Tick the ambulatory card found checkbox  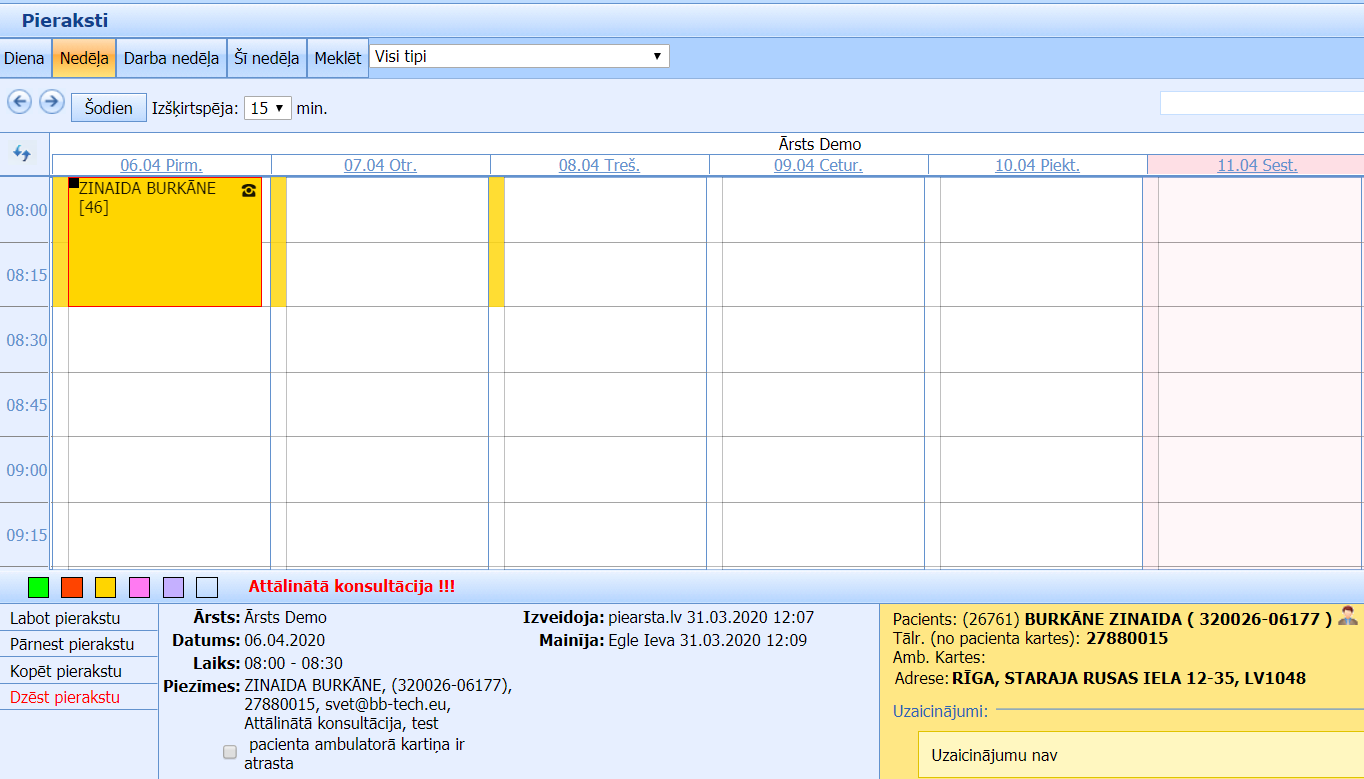(x=230, y=752)
